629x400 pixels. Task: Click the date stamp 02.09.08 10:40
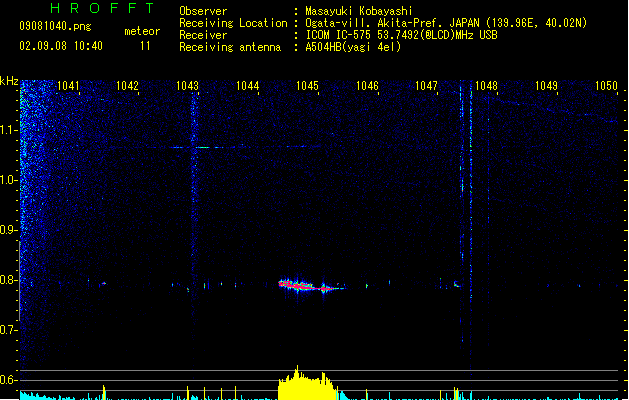61,46
